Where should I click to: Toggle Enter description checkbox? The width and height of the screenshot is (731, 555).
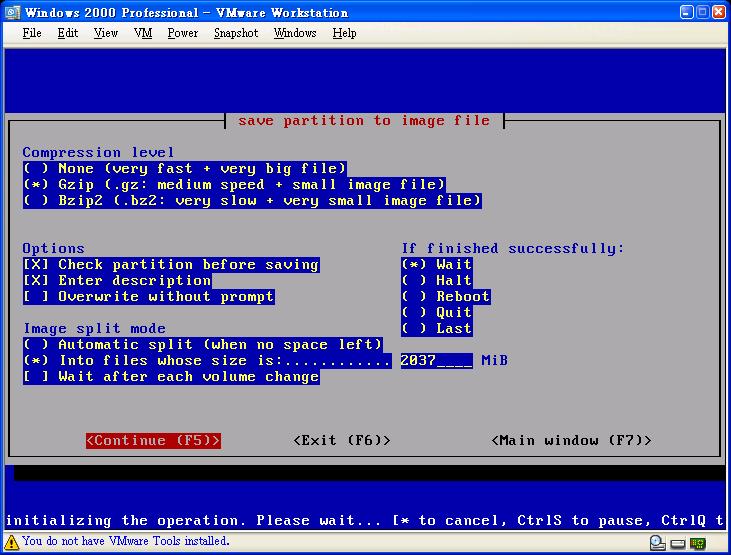(x=117, y=280)
